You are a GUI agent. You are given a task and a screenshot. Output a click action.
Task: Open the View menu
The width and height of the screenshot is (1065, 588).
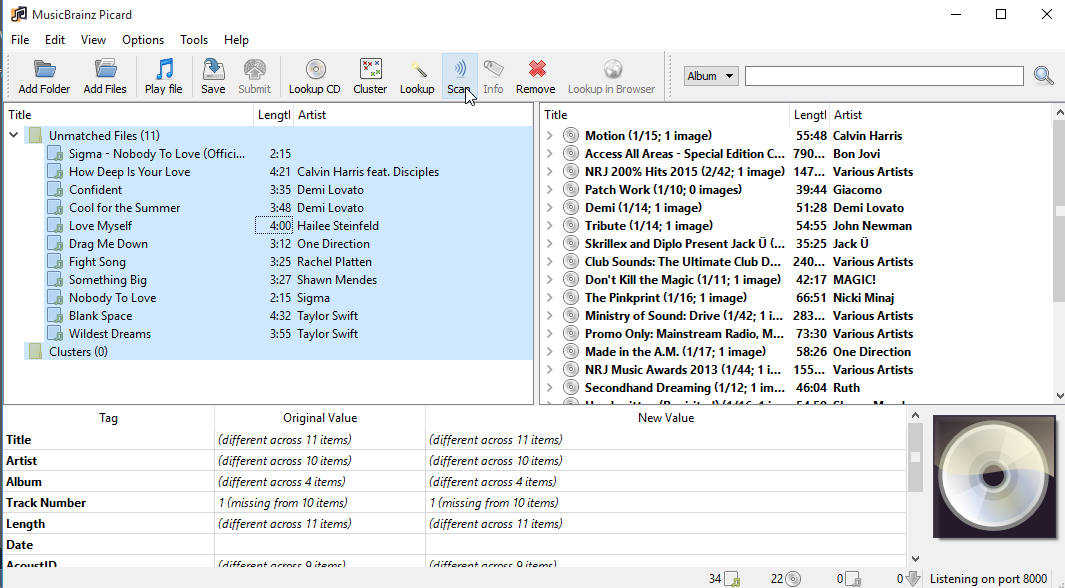click(93, 40)
